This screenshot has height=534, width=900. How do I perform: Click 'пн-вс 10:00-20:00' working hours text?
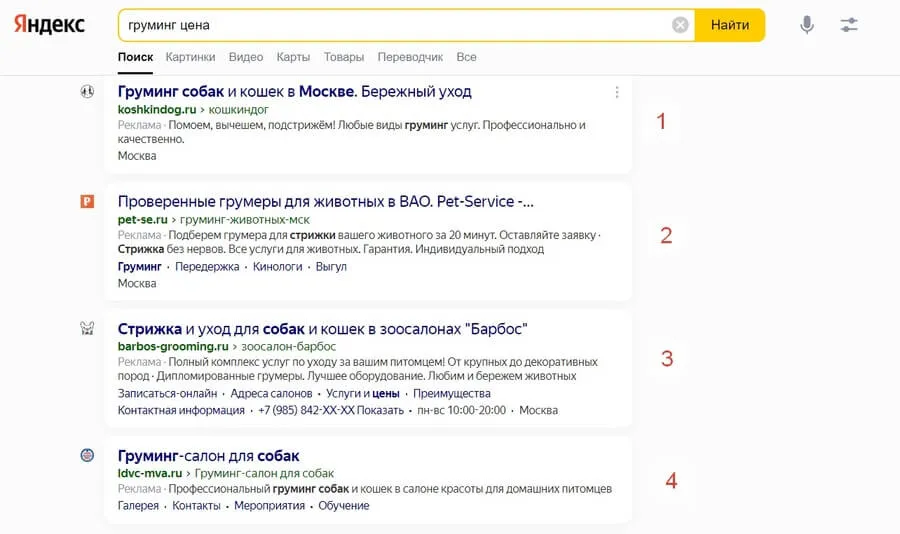pyautogui.click(x=461, y=410)
